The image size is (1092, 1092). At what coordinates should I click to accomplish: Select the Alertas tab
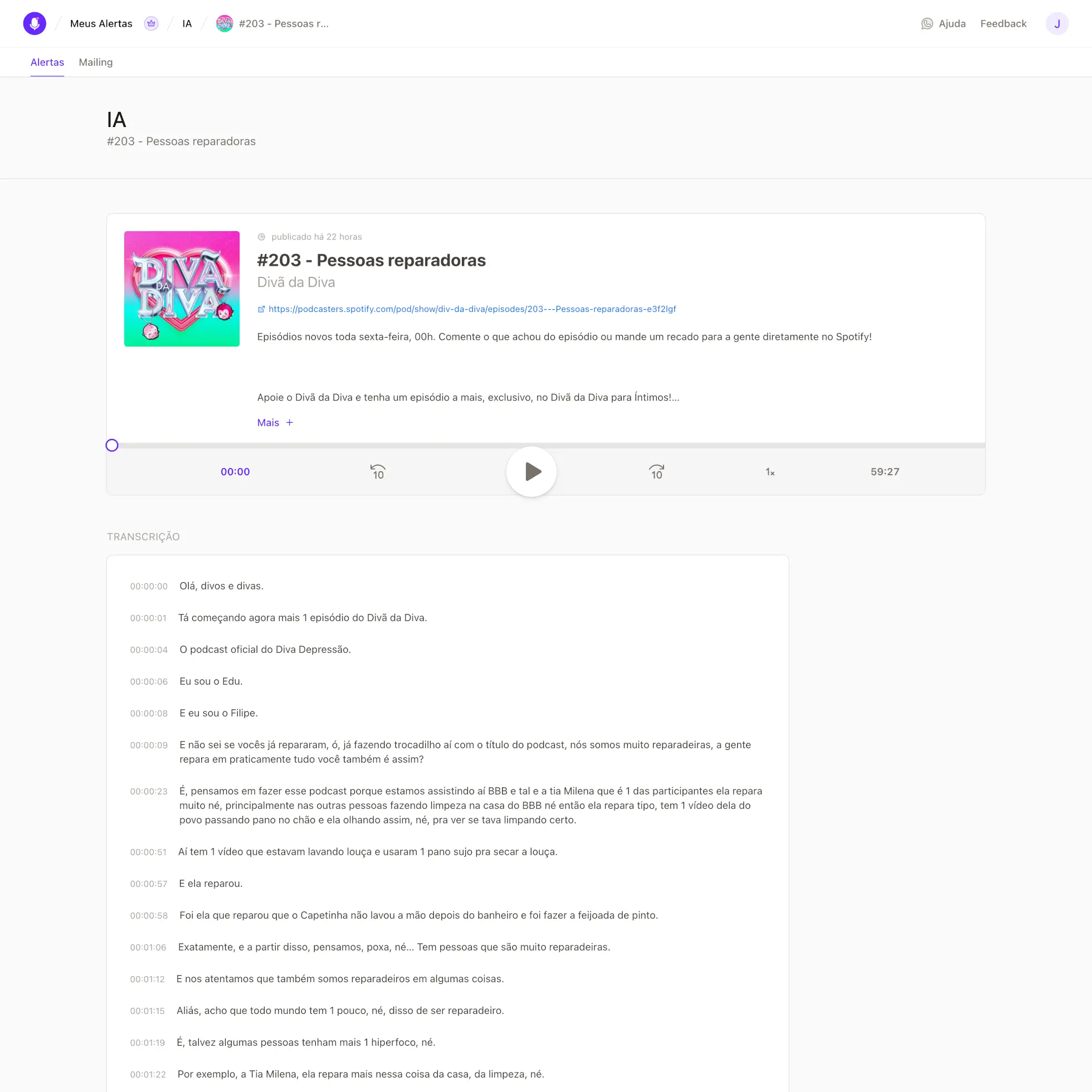(47, 62)
